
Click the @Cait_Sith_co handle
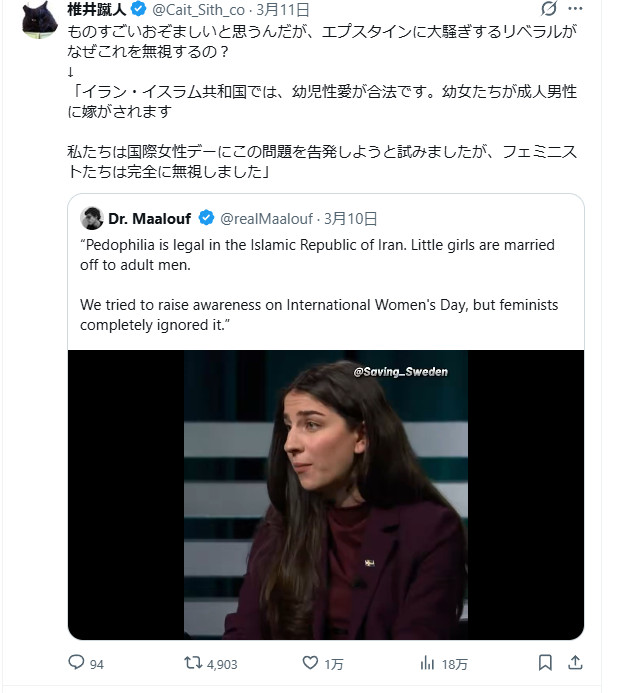[198, 10]
